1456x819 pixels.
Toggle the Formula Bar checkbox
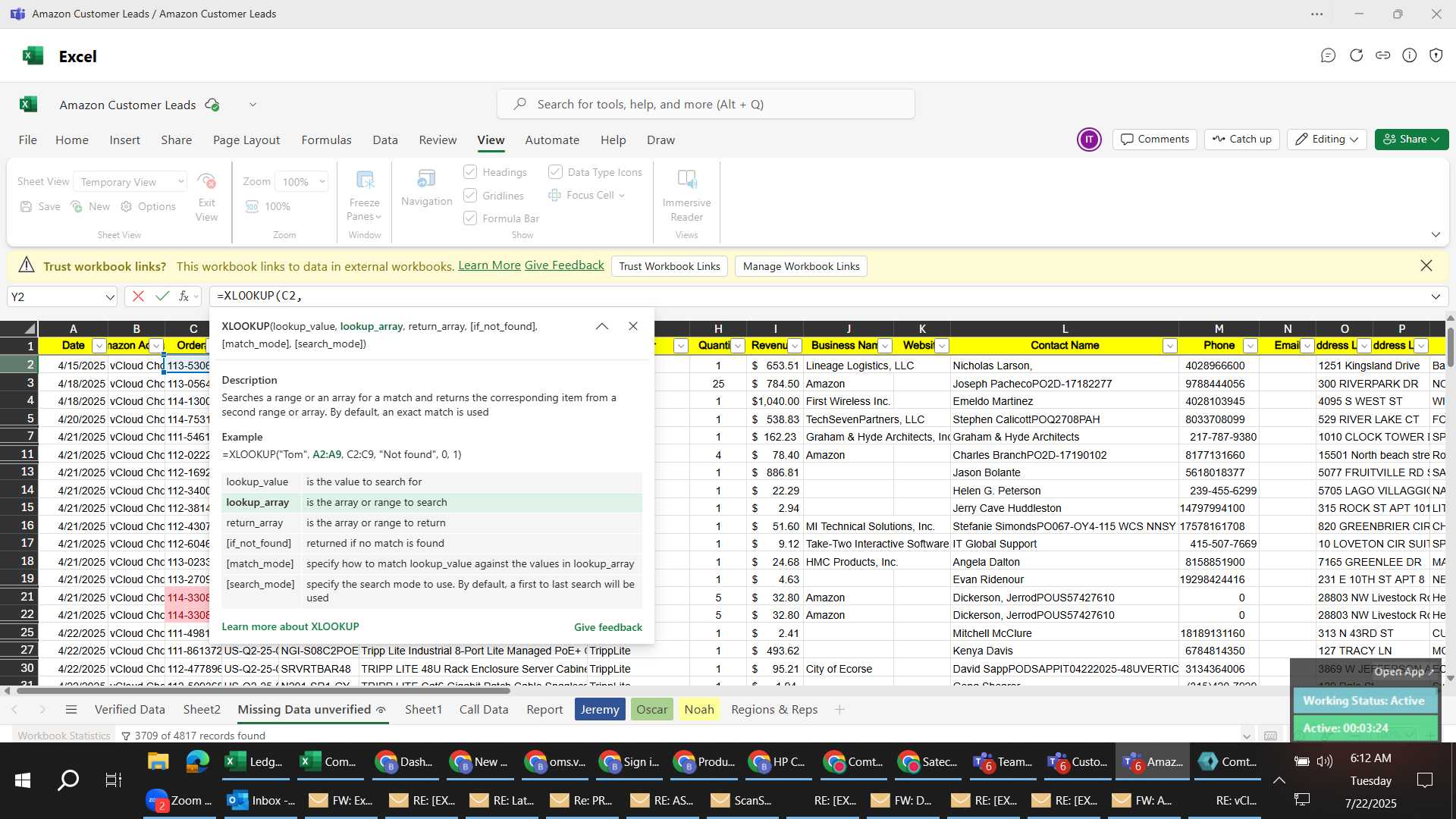(470, 218)
